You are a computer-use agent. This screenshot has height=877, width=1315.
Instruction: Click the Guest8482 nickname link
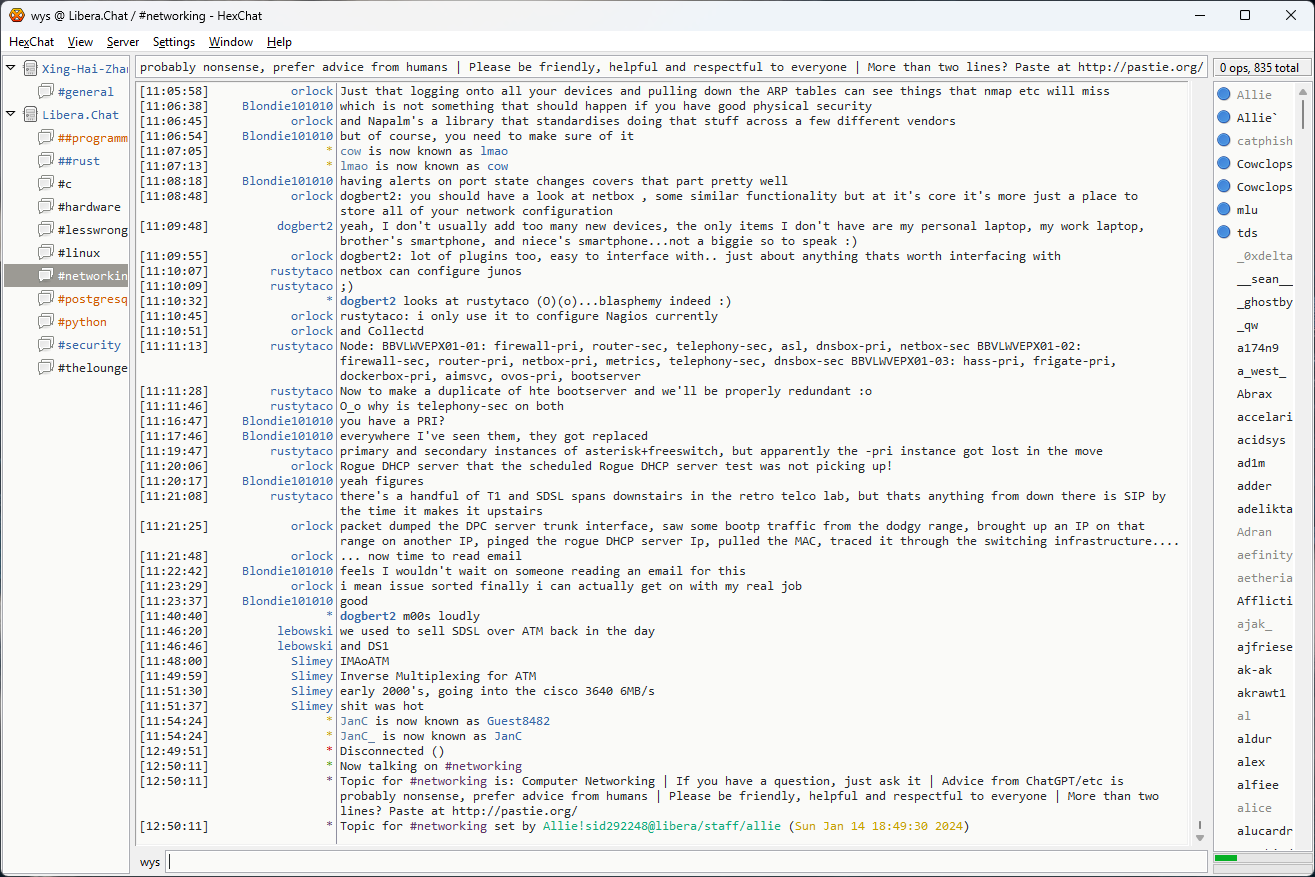tap(518, 721)
